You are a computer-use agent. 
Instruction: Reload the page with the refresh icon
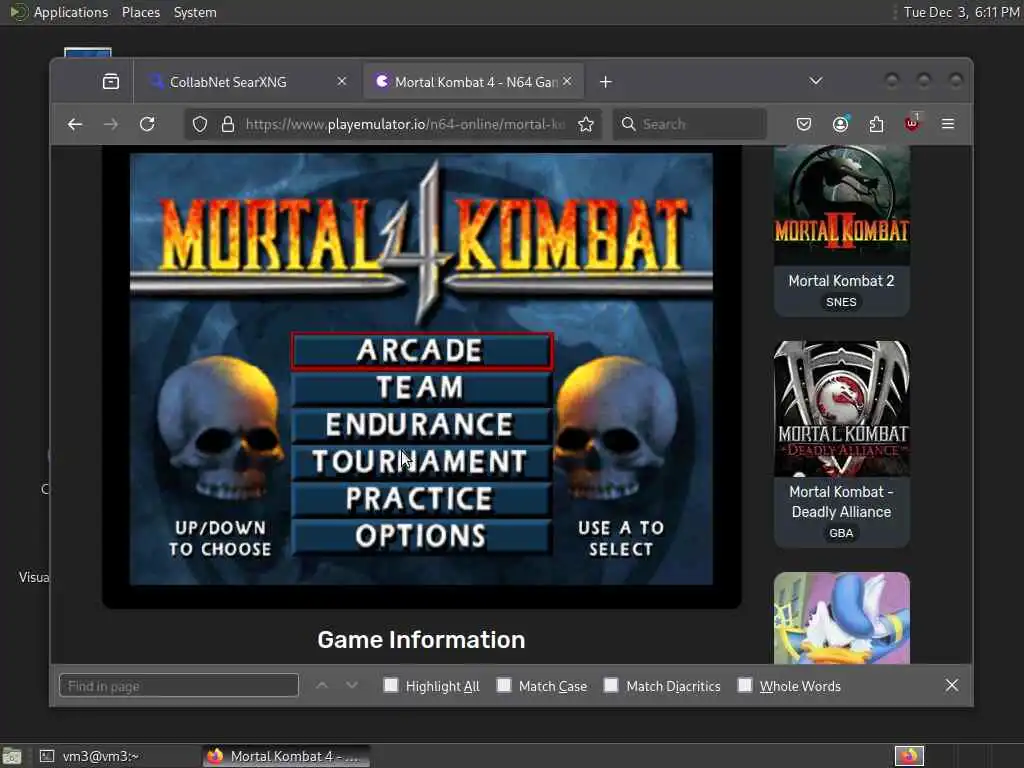click(x=148, y=124)
